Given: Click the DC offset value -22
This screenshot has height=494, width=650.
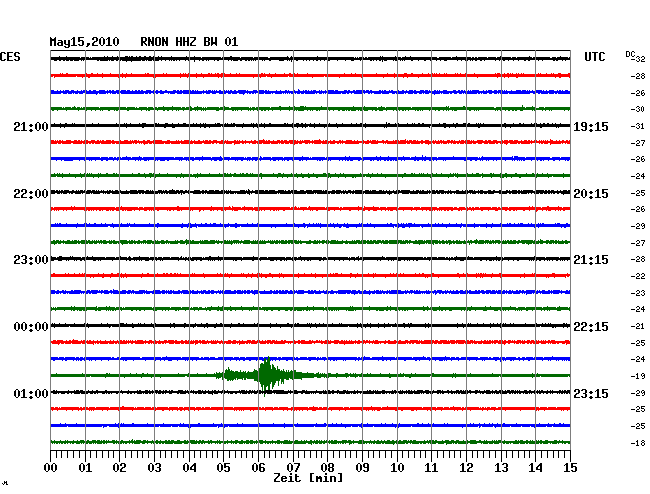Looking at the screenshot, I should pyautogui.click(x=638, y=276).
